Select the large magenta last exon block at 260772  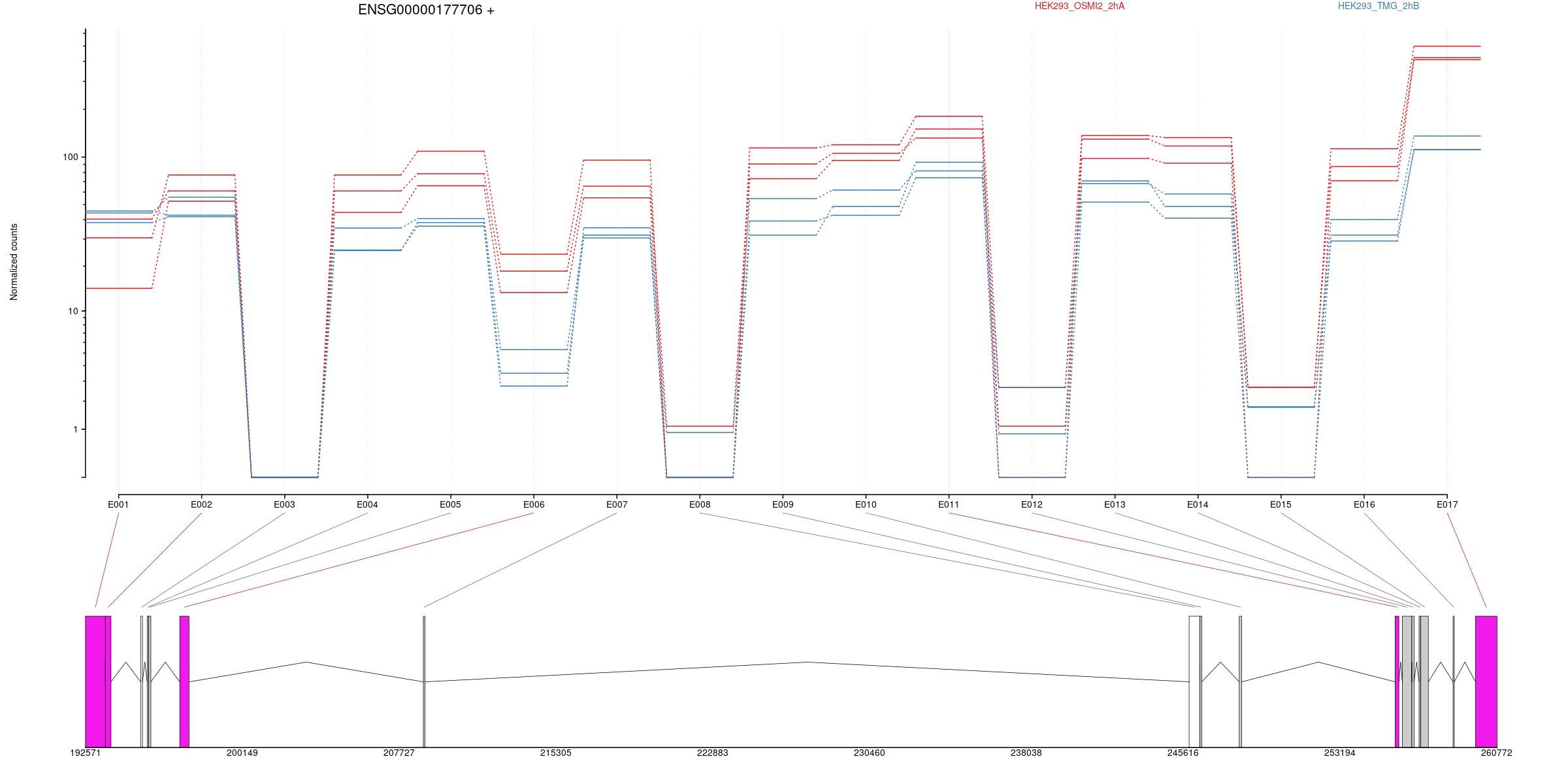pyautogui.click(x=1486, y=681)
